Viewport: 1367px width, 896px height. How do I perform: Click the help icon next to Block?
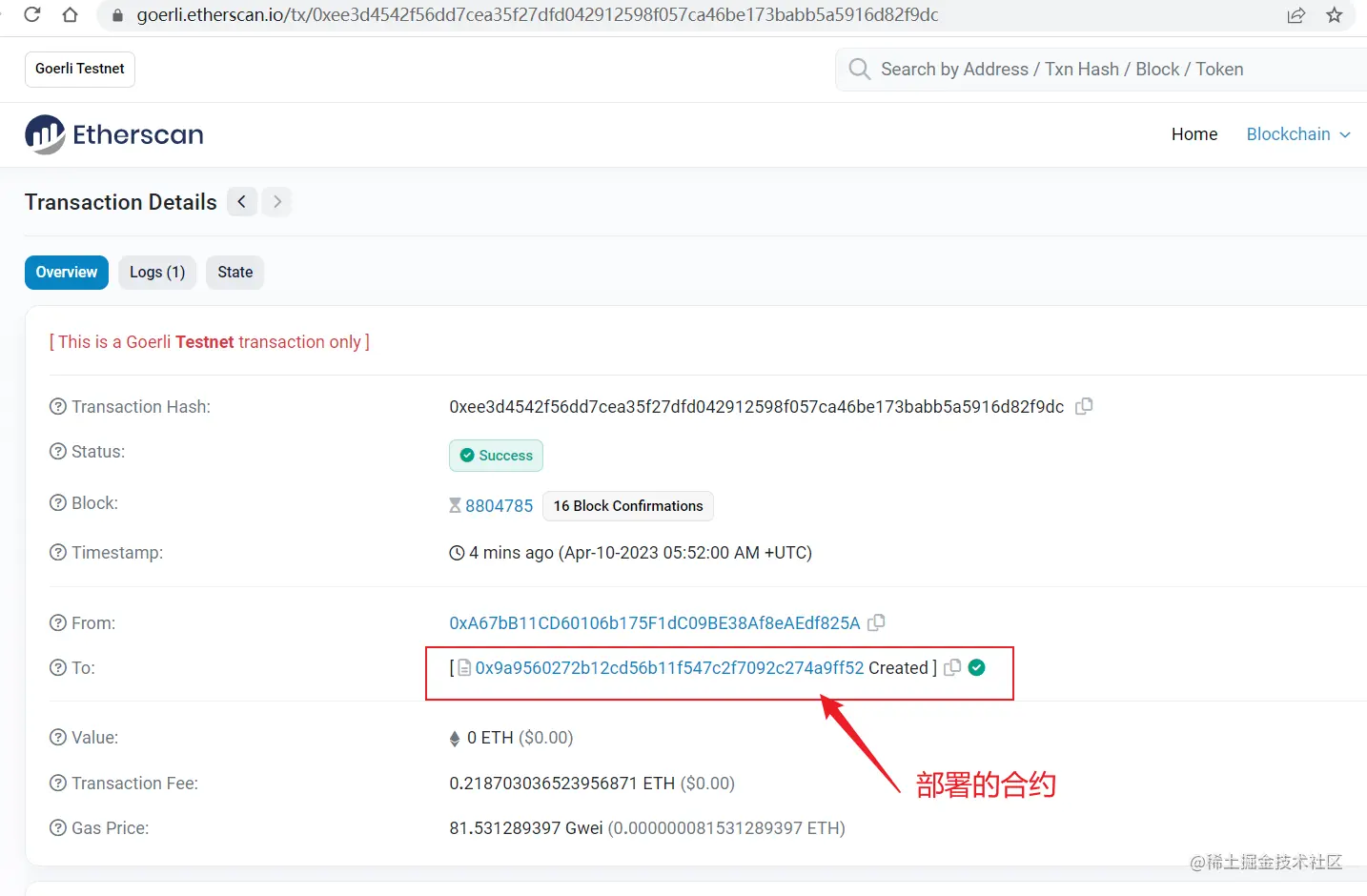coord(58,502)
